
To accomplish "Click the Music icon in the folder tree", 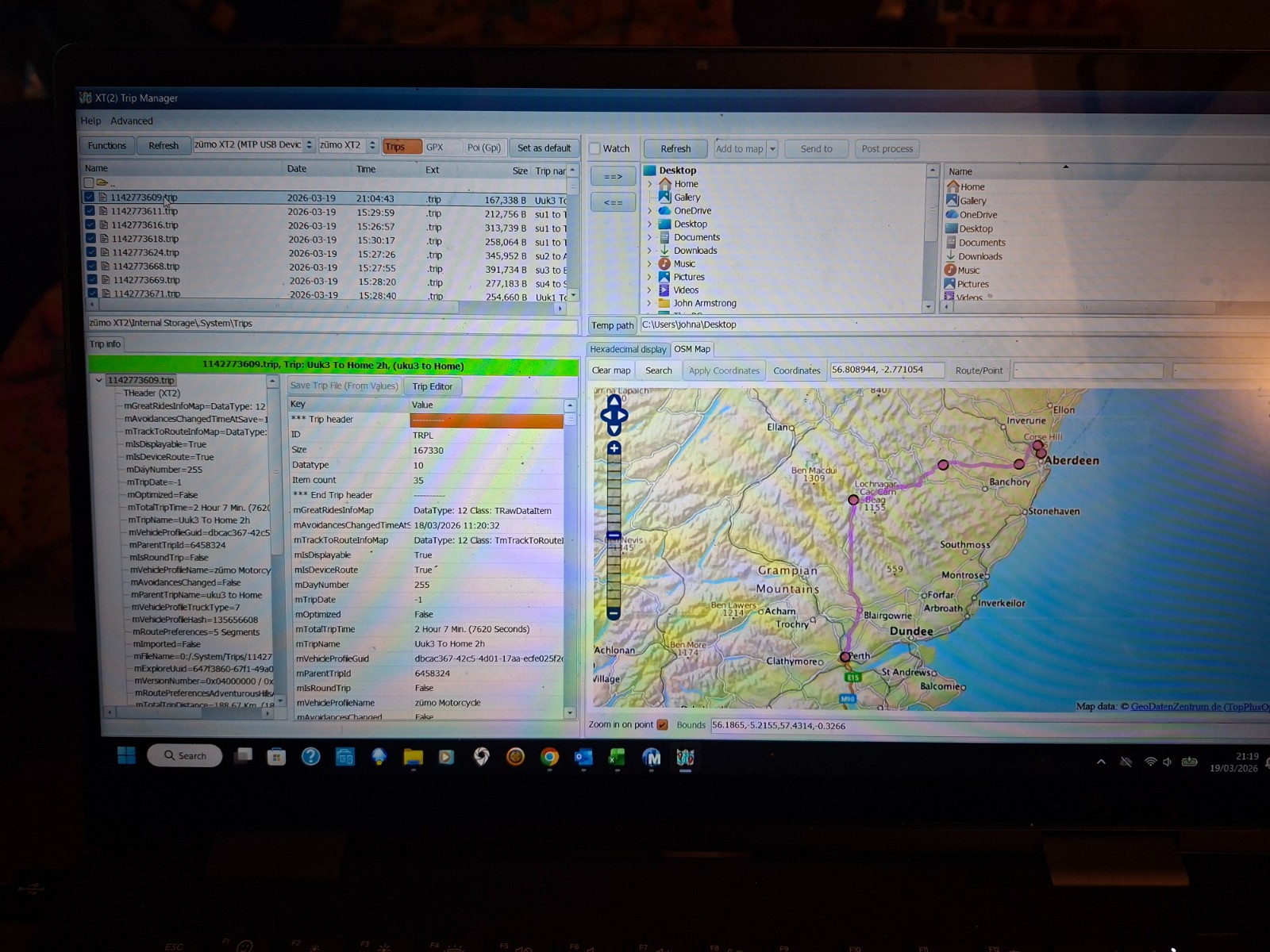I will (664, 263).
